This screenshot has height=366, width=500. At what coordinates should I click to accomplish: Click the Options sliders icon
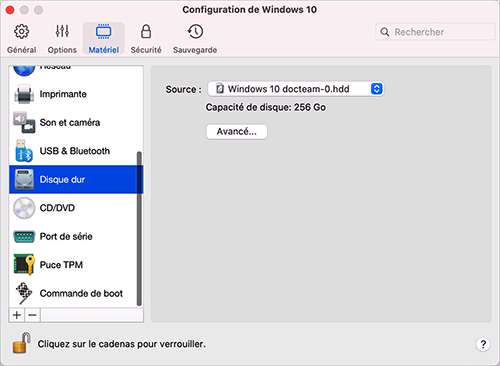(x=62, y=31)
